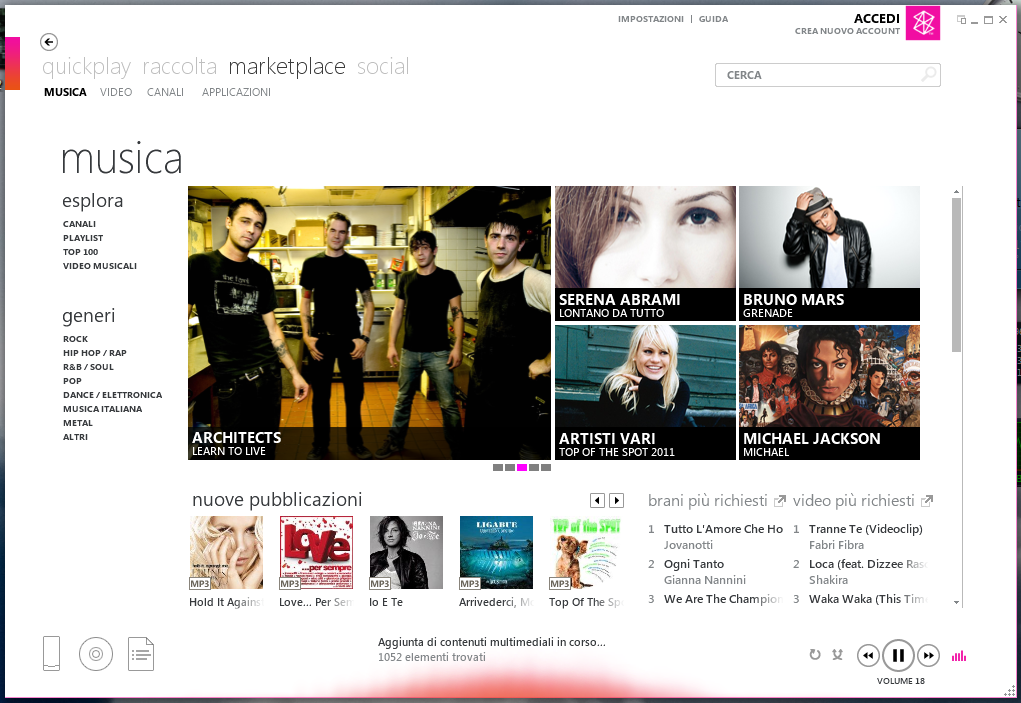This screenshot has height=703, width=1021.
Task: Open TOP 100 under esplora
Action: click(x=81, y=252)
